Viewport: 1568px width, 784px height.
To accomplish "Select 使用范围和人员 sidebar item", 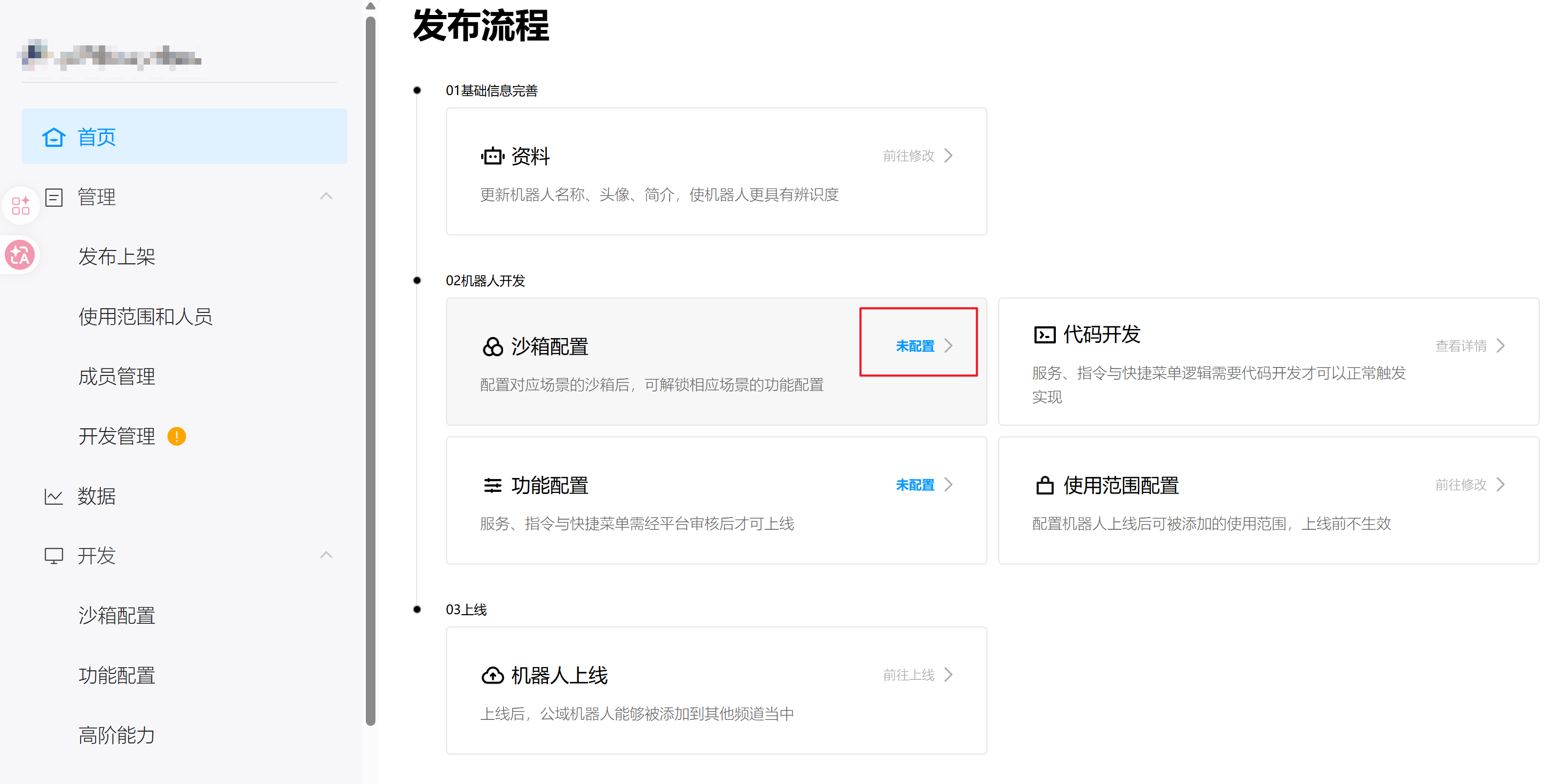I will (x=145, y=317).
